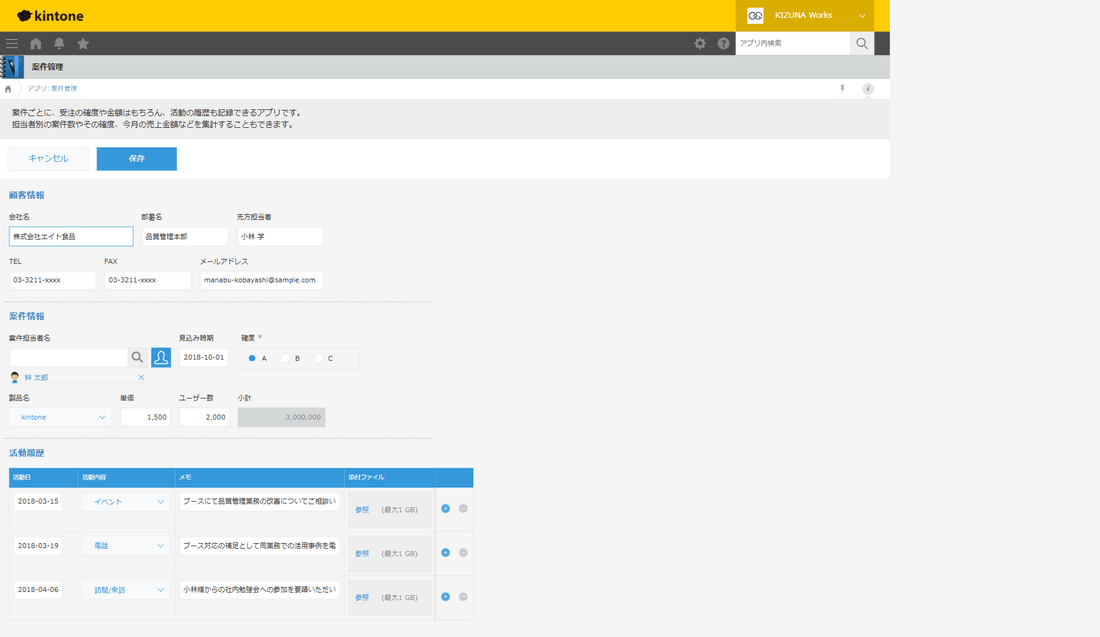Click the 部署名 field 品質管理本部
1100x637 pixels.
(185, 236)
